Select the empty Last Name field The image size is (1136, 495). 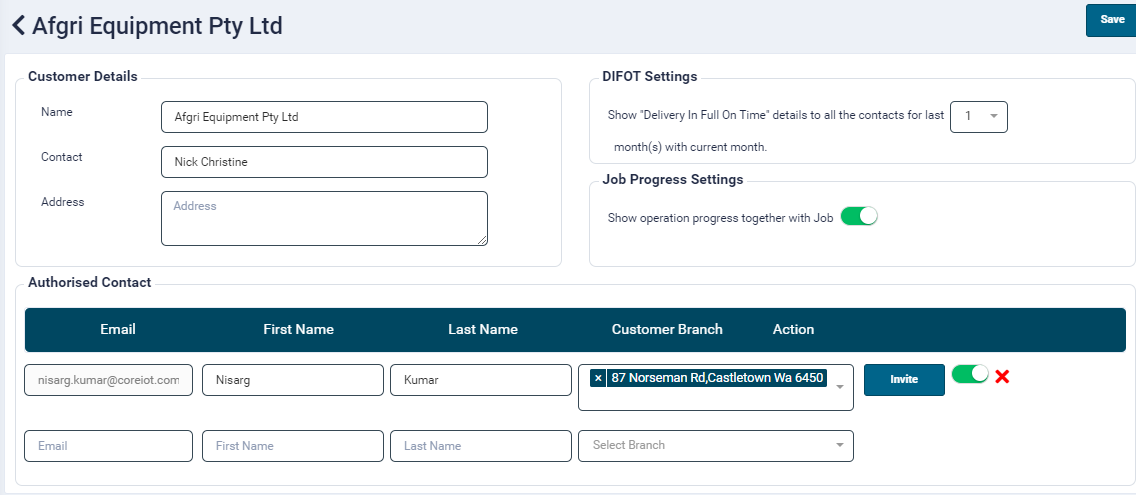pyautogui.click(x=480, y=446)
